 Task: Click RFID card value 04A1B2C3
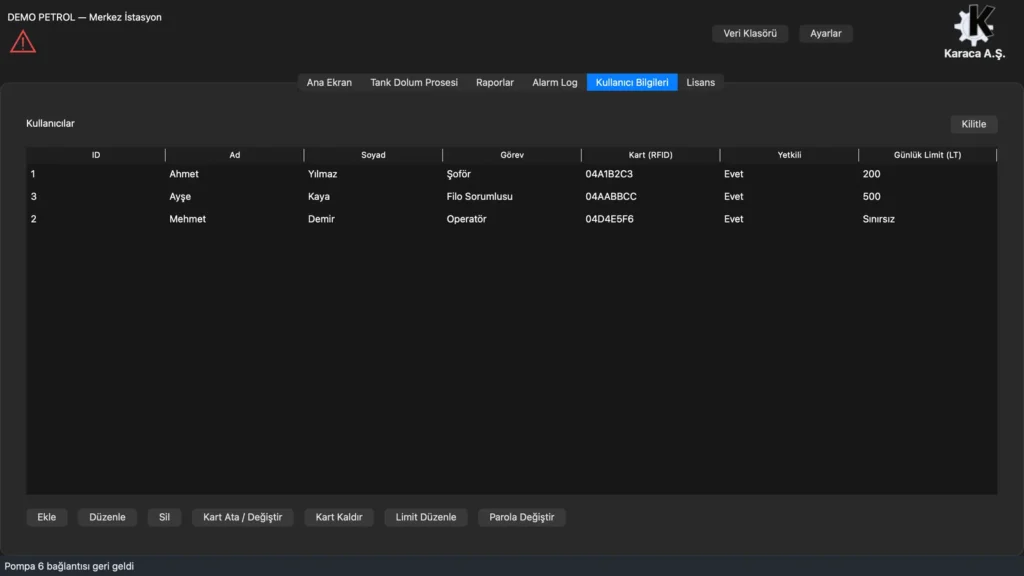(x=609, y=174)
